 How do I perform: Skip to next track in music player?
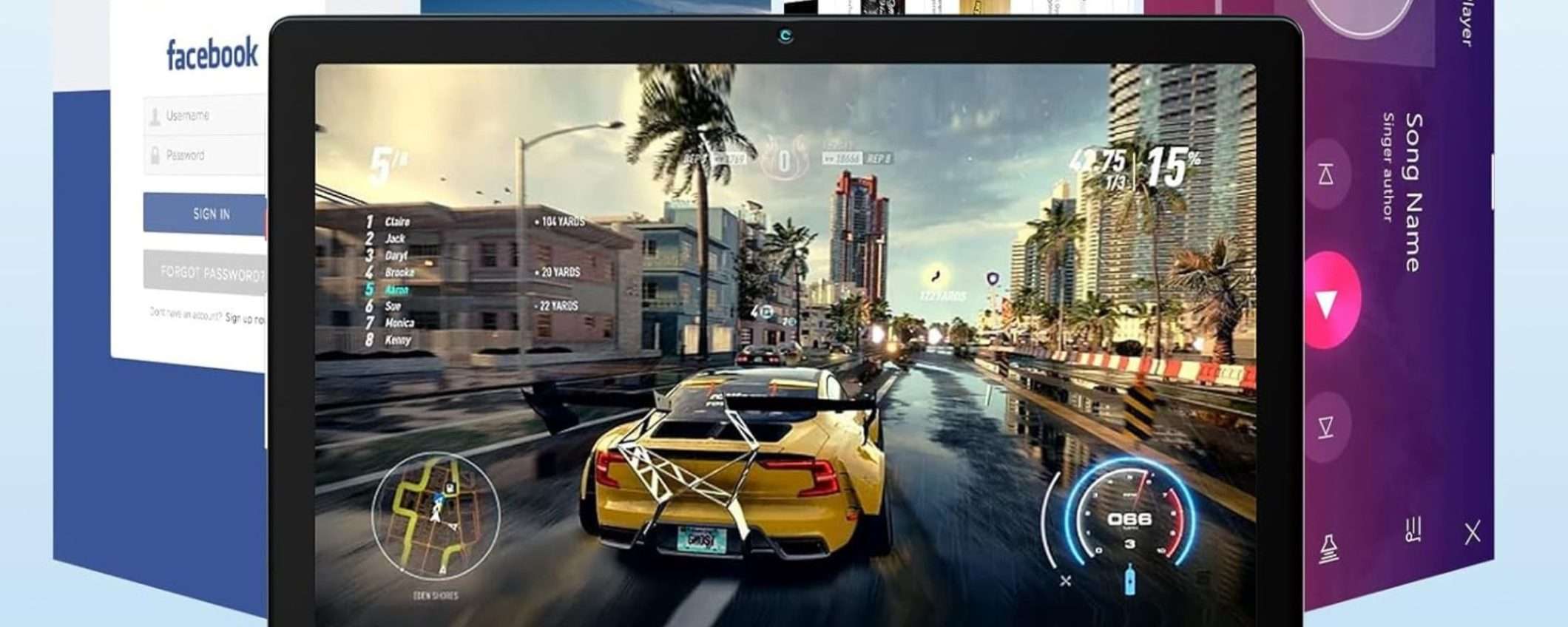pyautogui.click(x=1326, y=427)
